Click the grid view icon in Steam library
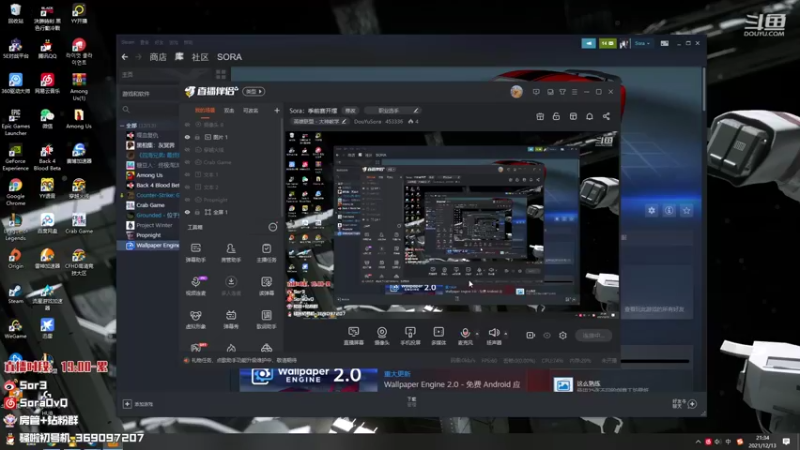 coord(221,74)
